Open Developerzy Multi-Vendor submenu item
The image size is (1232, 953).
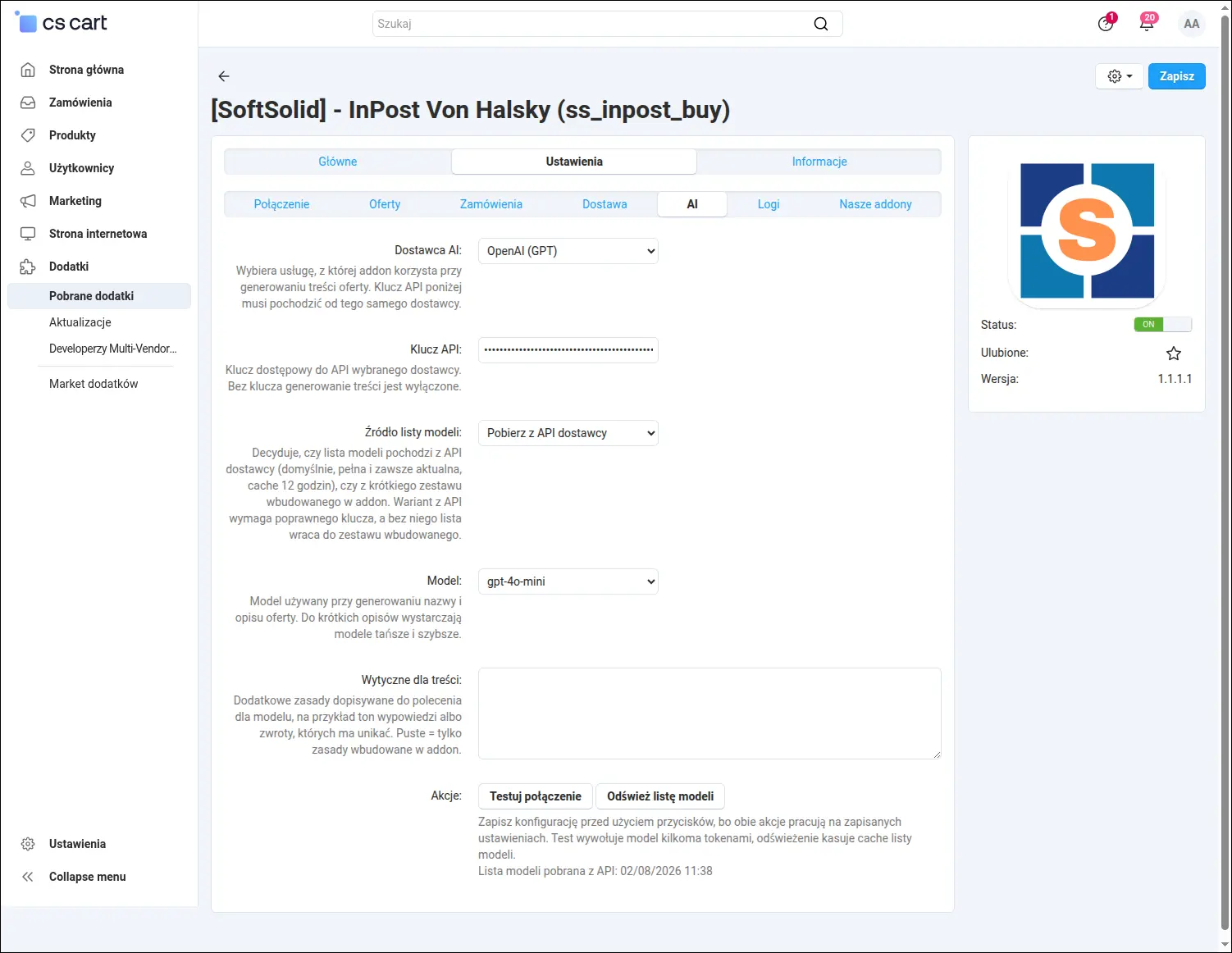point(113,349)
